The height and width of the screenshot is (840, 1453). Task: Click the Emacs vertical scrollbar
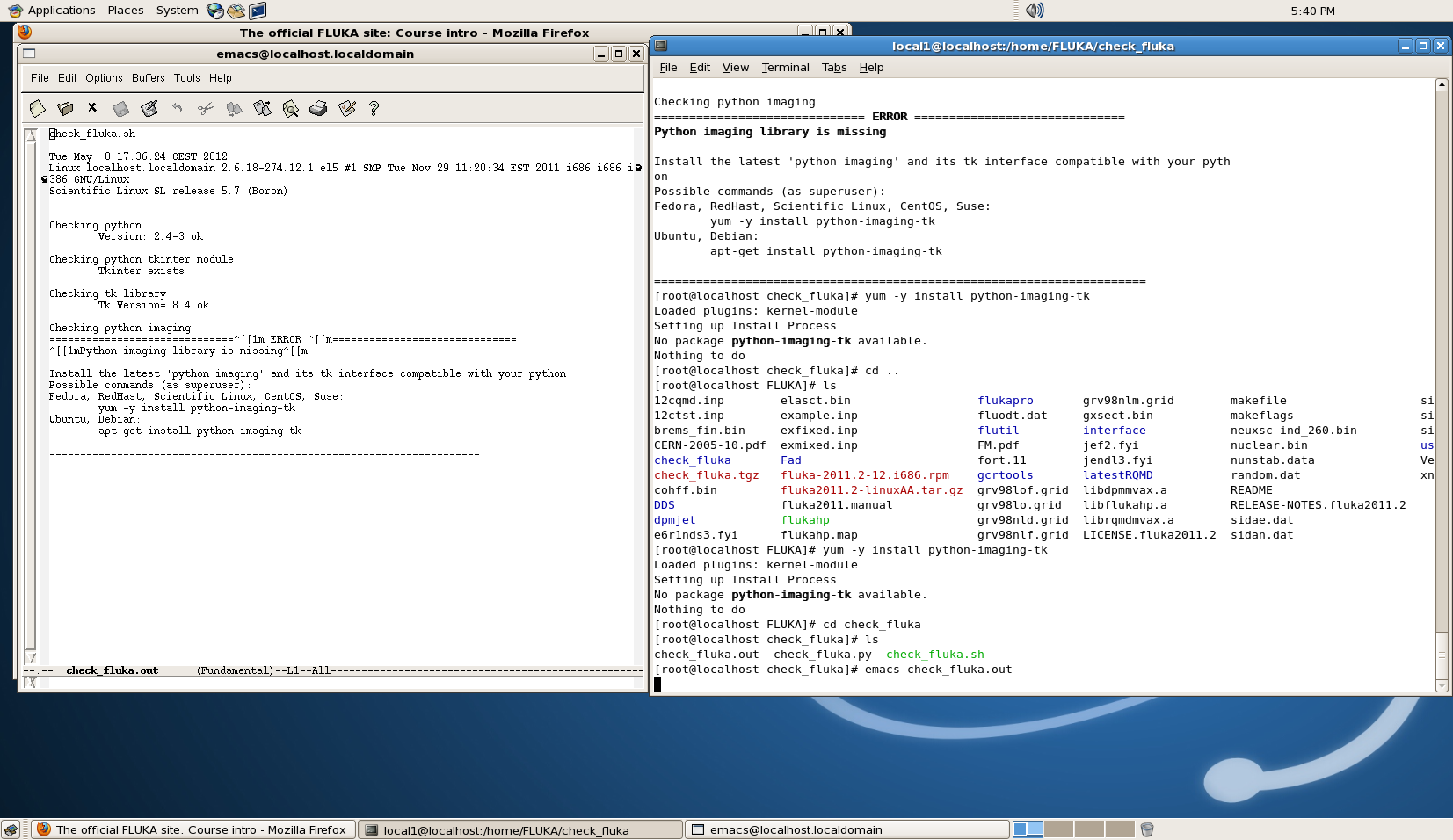click(x=31, y=395)
